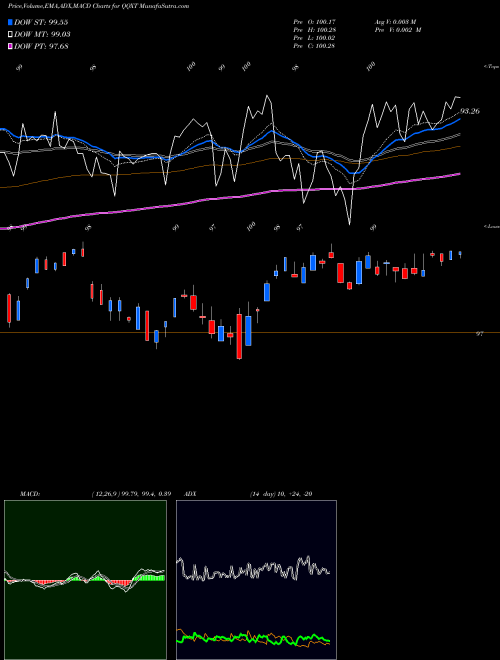The image size is (500, 660).
Task: Click the ADX (14 day) values text
Action: pyautogui.click(x=281, y=494)
